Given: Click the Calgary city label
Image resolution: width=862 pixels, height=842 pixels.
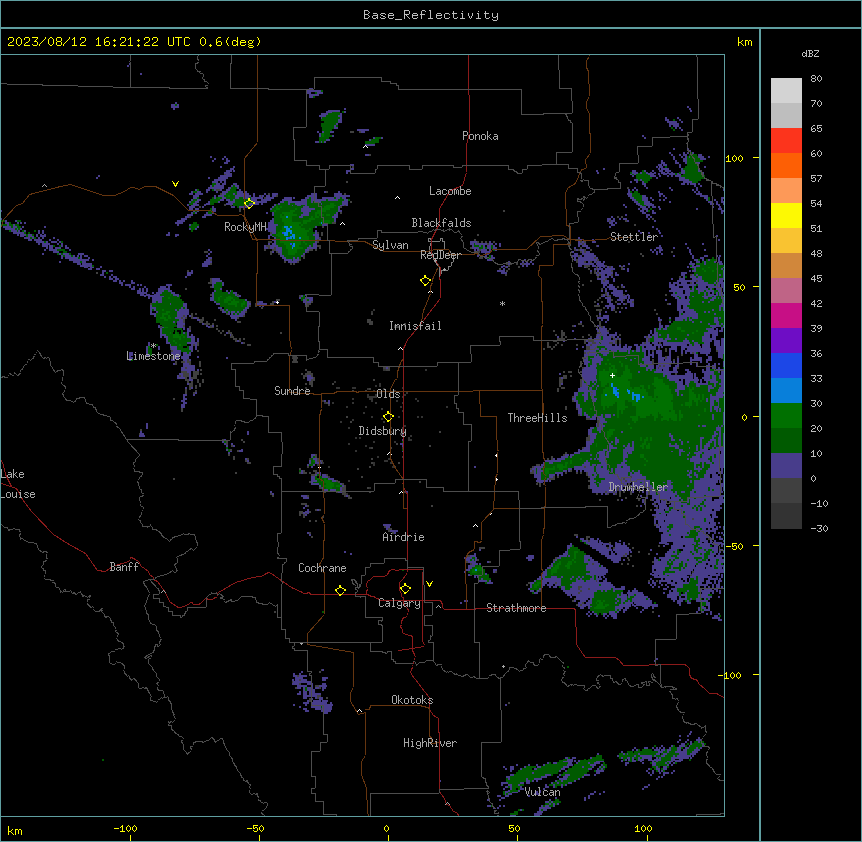Looking at the screenshot, I should [x=400, y=603].
